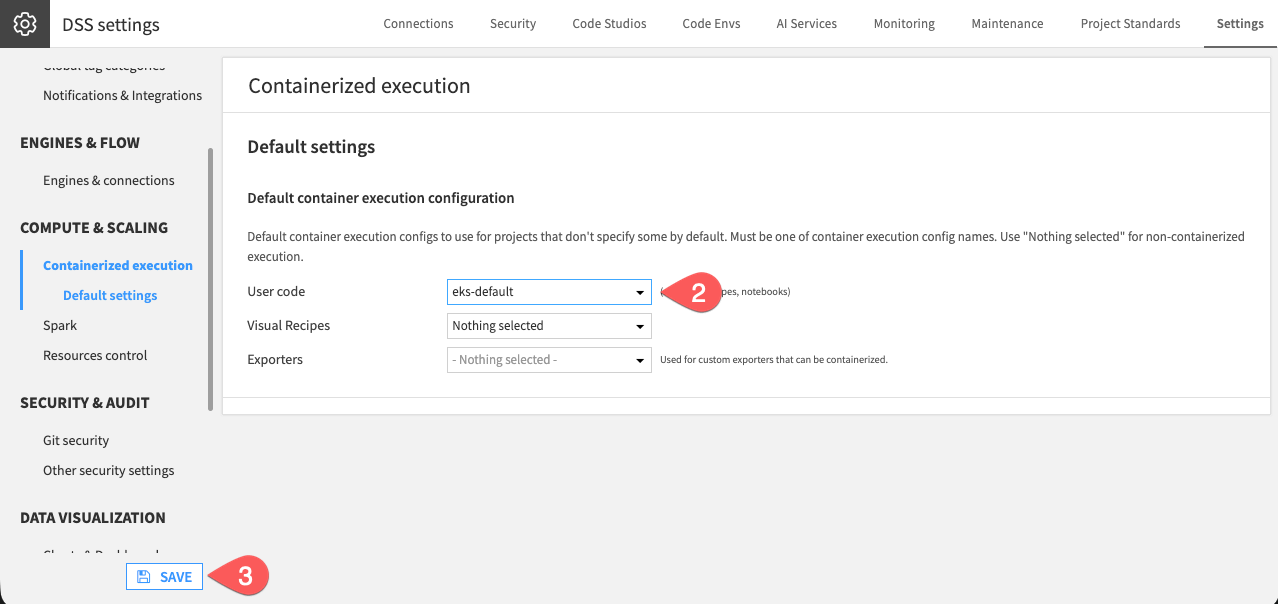The width and height of the screenshot is (1278, 604).
Task: Click the floppy disk save icon
Action: (x=143, y=577)
